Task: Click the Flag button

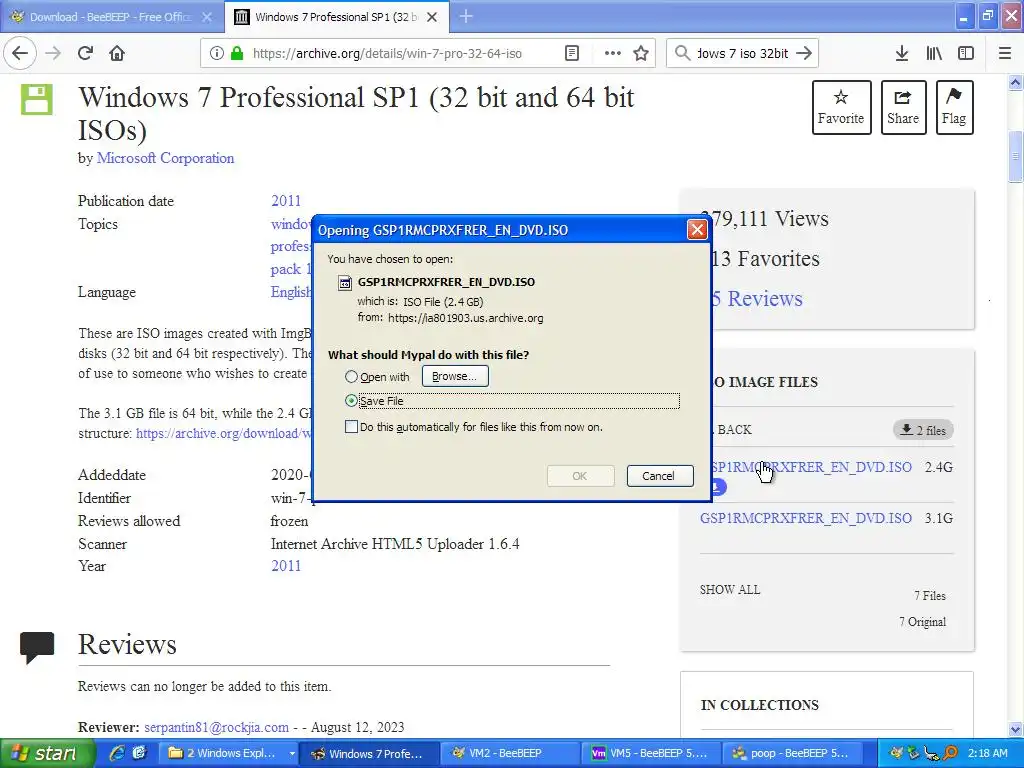Action: tap(954, 108)
